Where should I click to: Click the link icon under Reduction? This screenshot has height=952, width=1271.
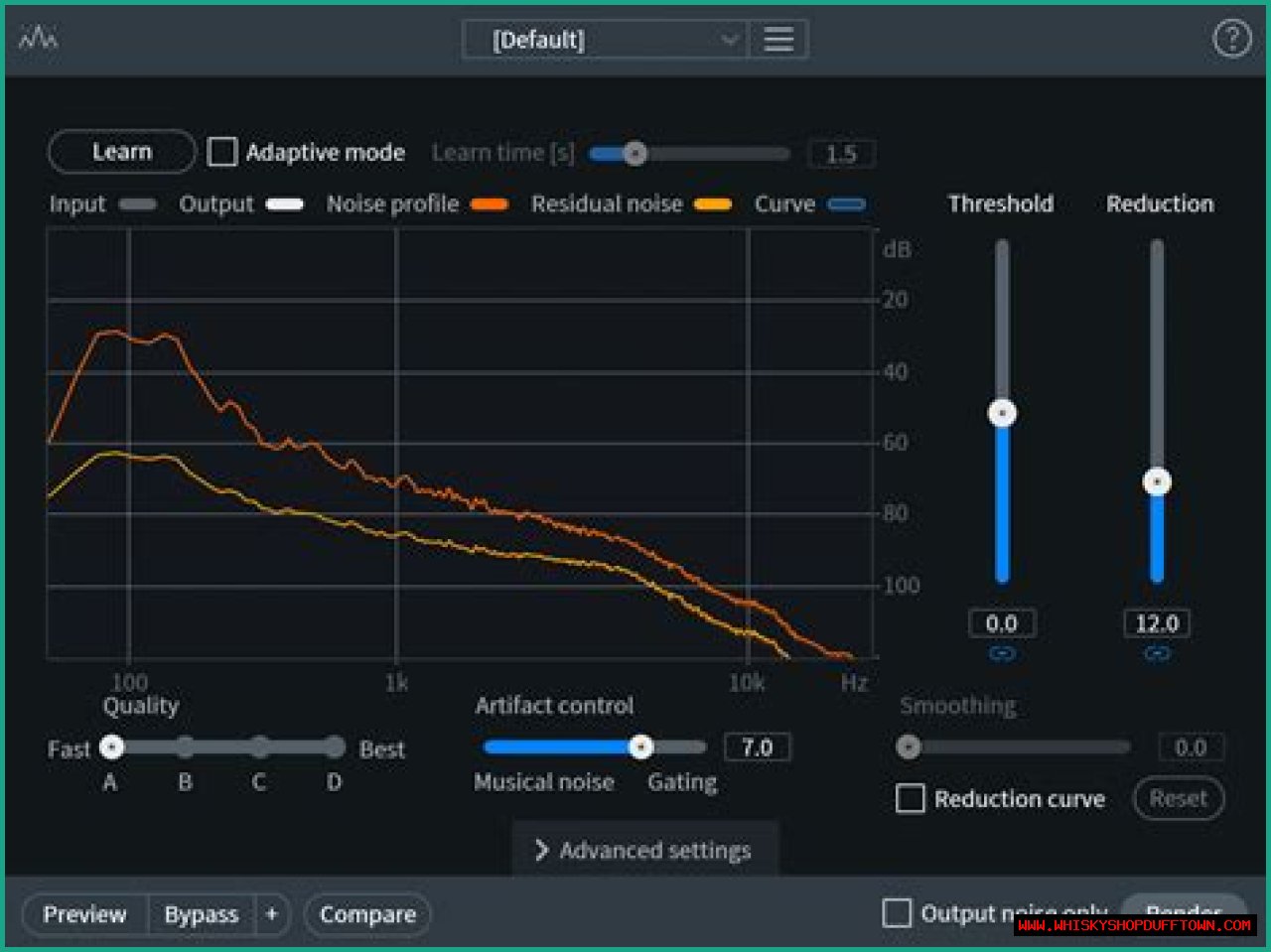[x=1157, y=654]
